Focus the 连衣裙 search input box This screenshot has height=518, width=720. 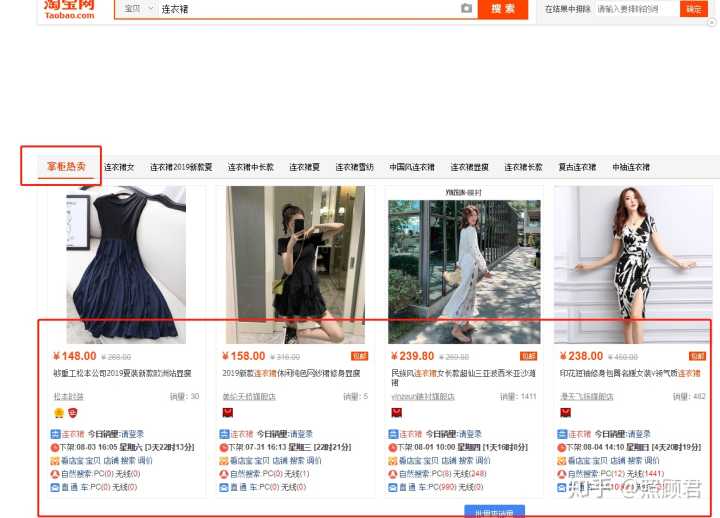(308, 9)
